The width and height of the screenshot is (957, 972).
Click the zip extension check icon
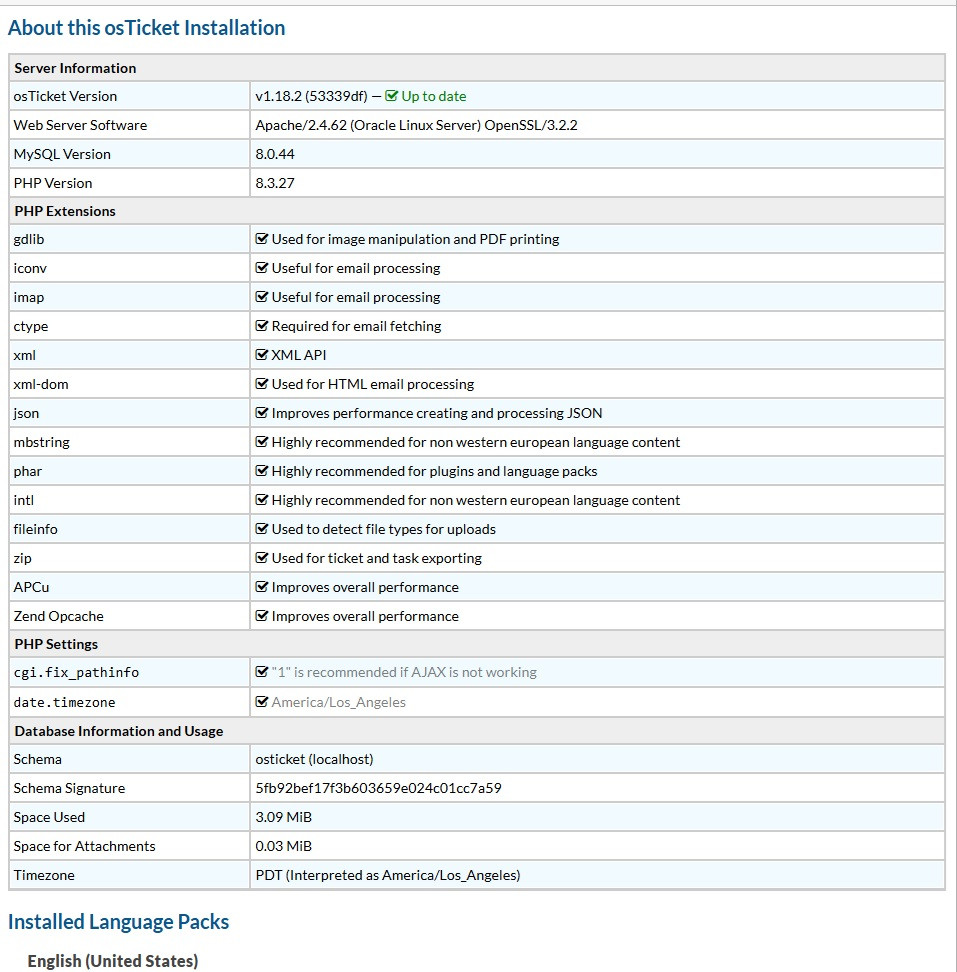(x=262, y=558)
